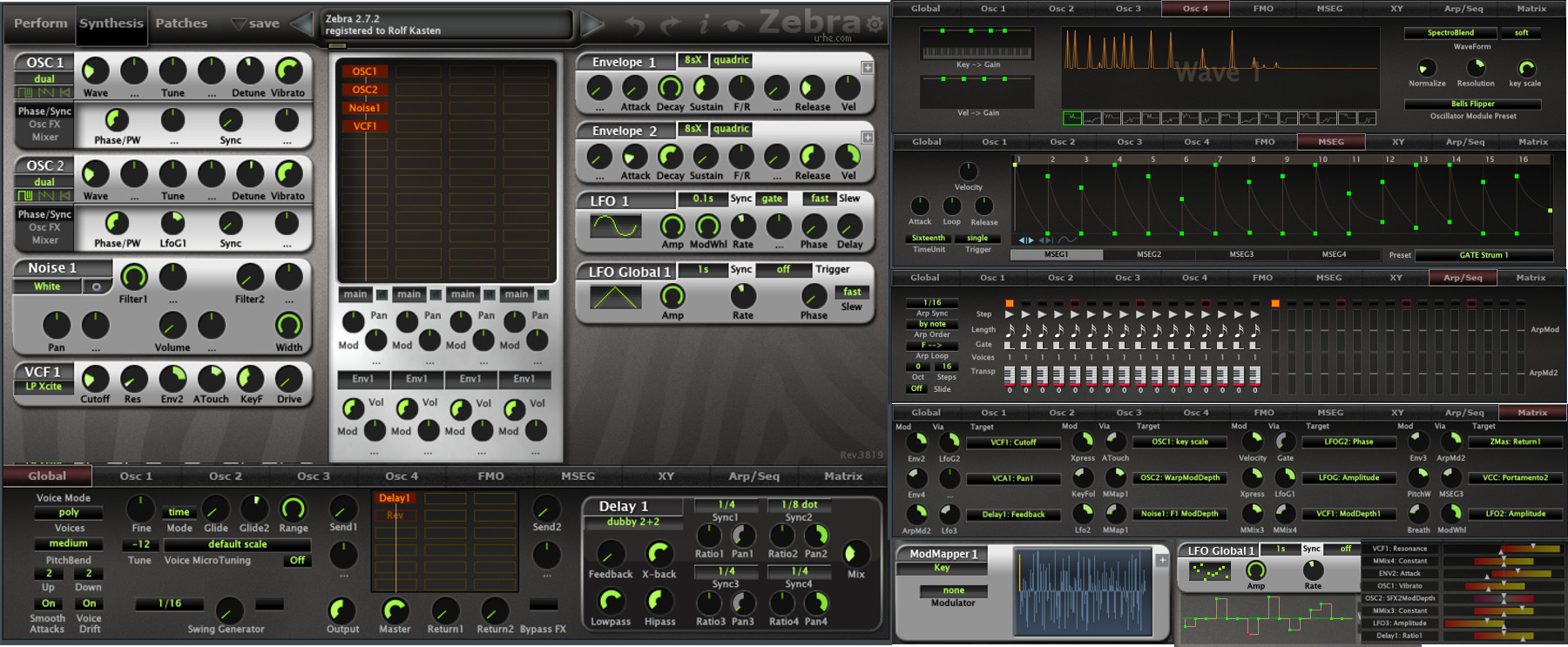The width and height of the screenshot is (1568, 647).
Task: Toggle the first Arp step orange checkbox
Action: tap(1010, 303)
